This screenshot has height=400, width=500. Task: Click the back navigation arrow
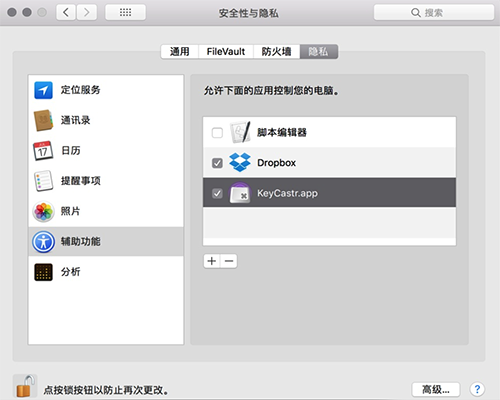[x=66, y=13]
